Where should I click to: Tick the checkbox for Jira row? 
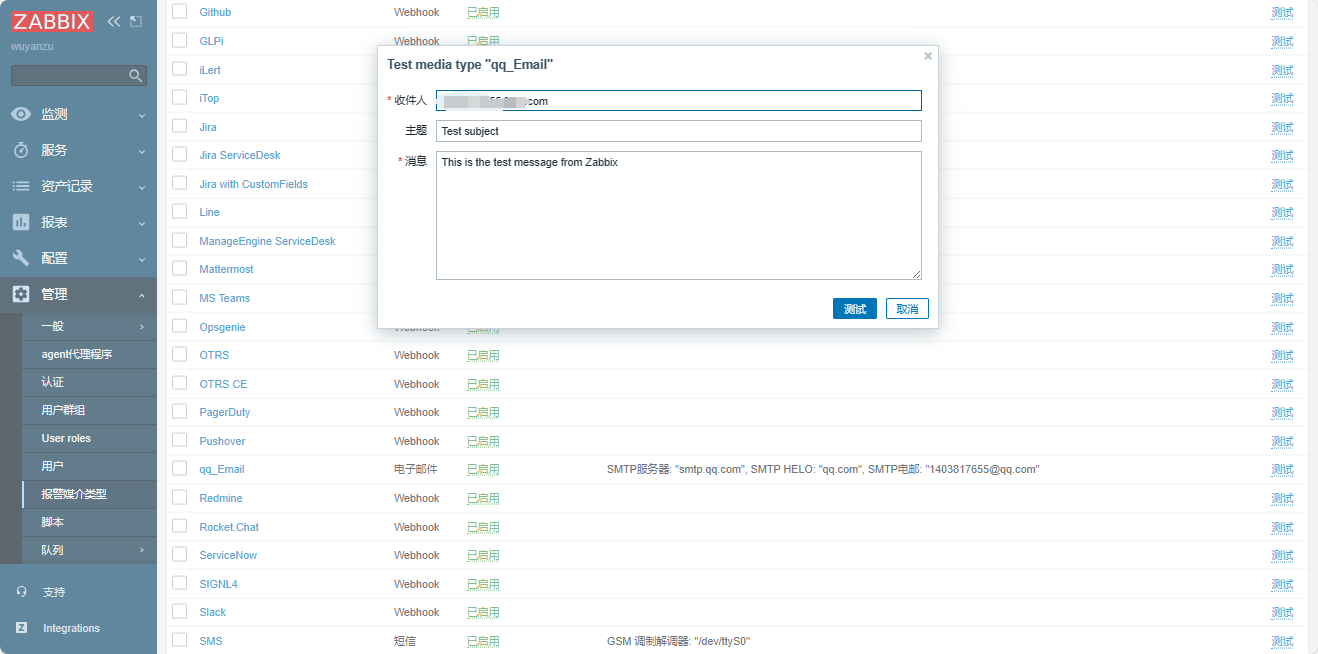(180, 126)
